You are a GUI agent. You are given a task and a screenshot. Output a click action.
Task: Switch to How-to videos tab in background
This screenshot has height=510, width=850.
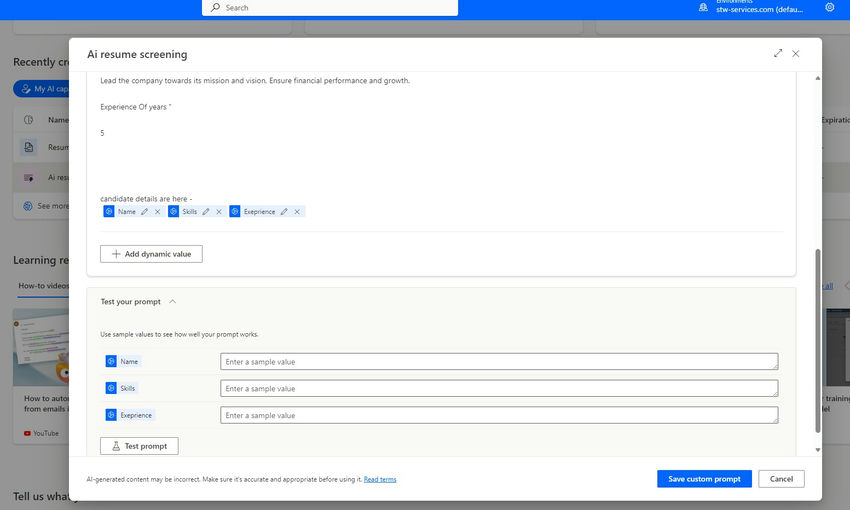pos(43,286)
